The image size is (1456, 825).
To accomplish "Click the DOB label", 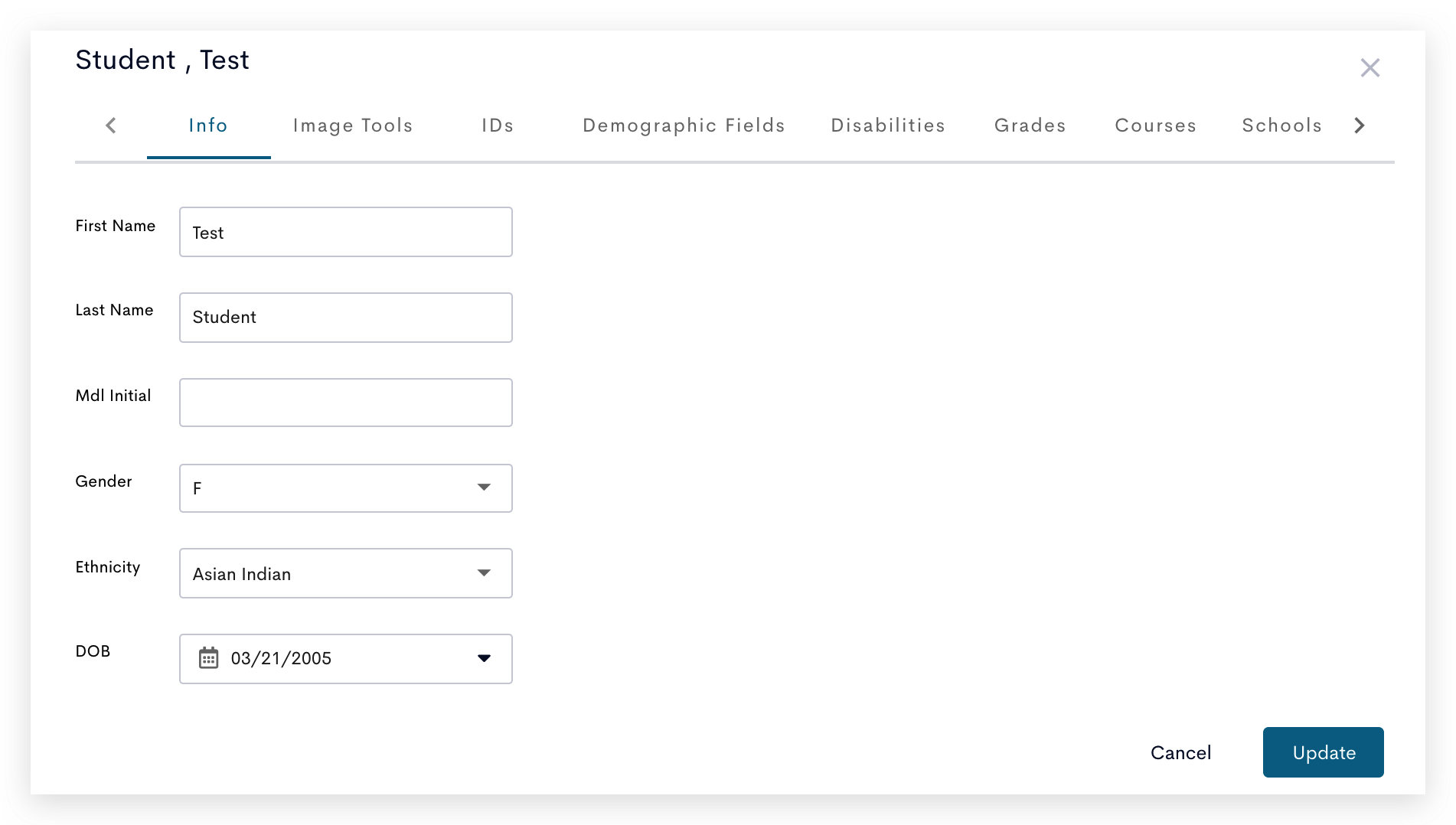I will pyautogui.click(x=93, y=651).
